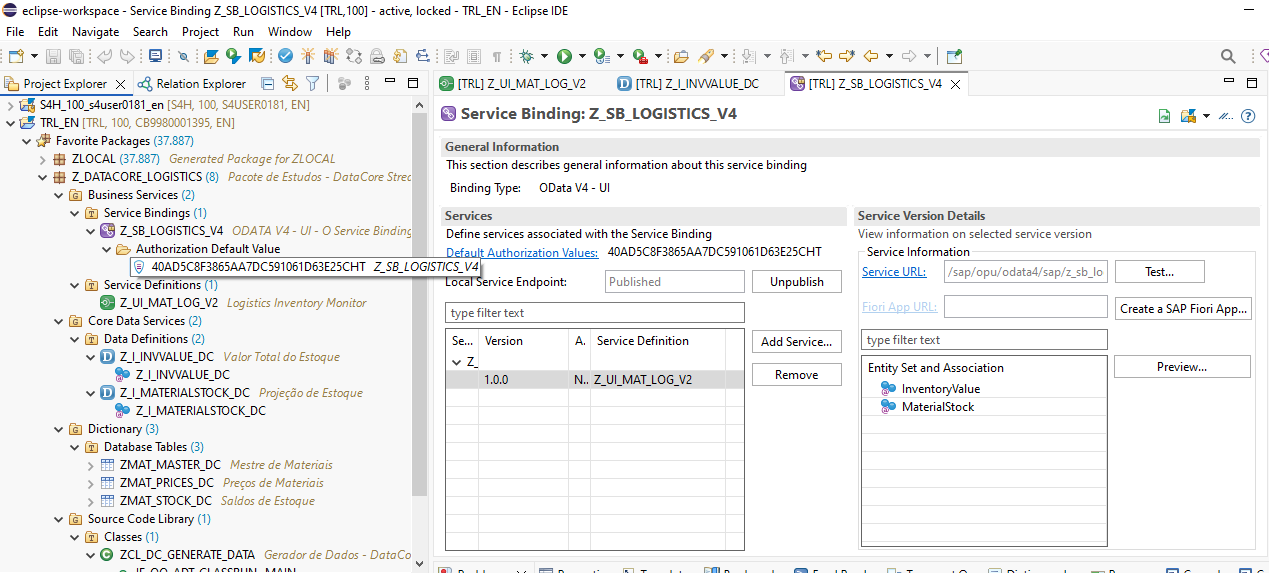1269x573 pixels.
Task: Toggle Link with Editor in Project Explorer
Action: click(x=290, y=84)
